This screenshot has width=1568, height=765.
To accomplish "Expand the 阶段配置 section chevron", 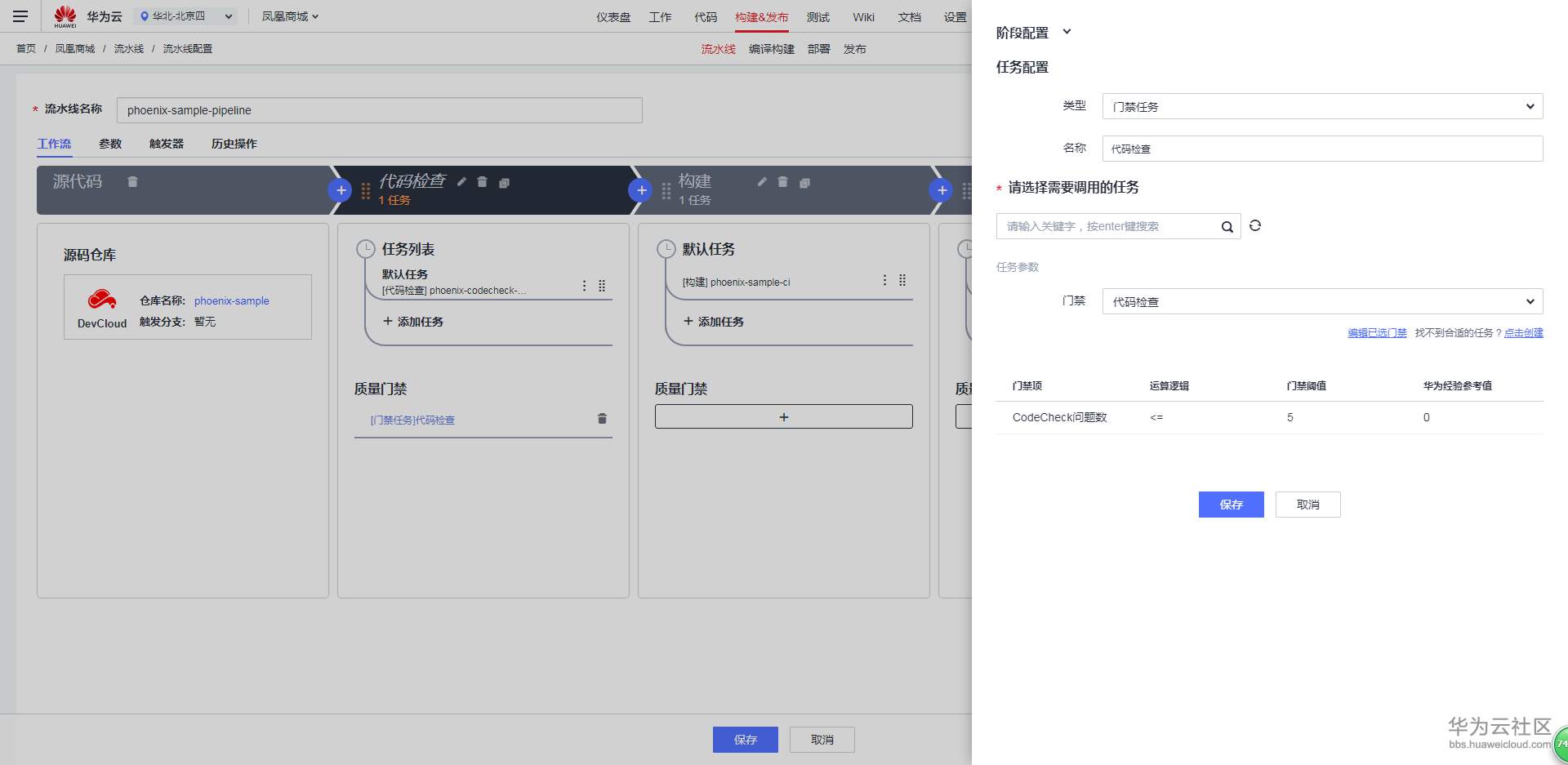I will click(1066, 32).
